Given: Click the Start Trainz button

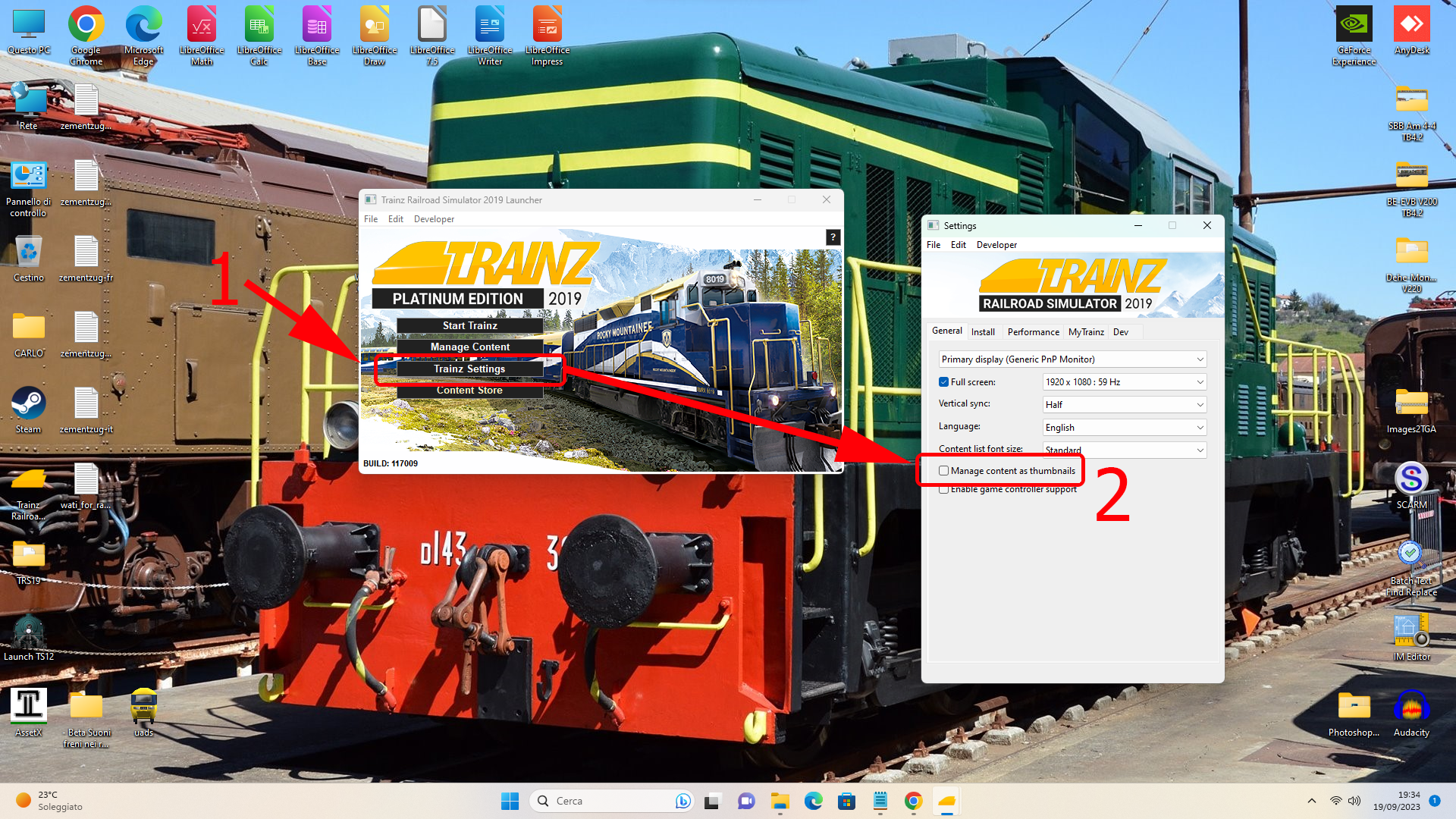Looking at the screenshot, I should pos(469,325).
